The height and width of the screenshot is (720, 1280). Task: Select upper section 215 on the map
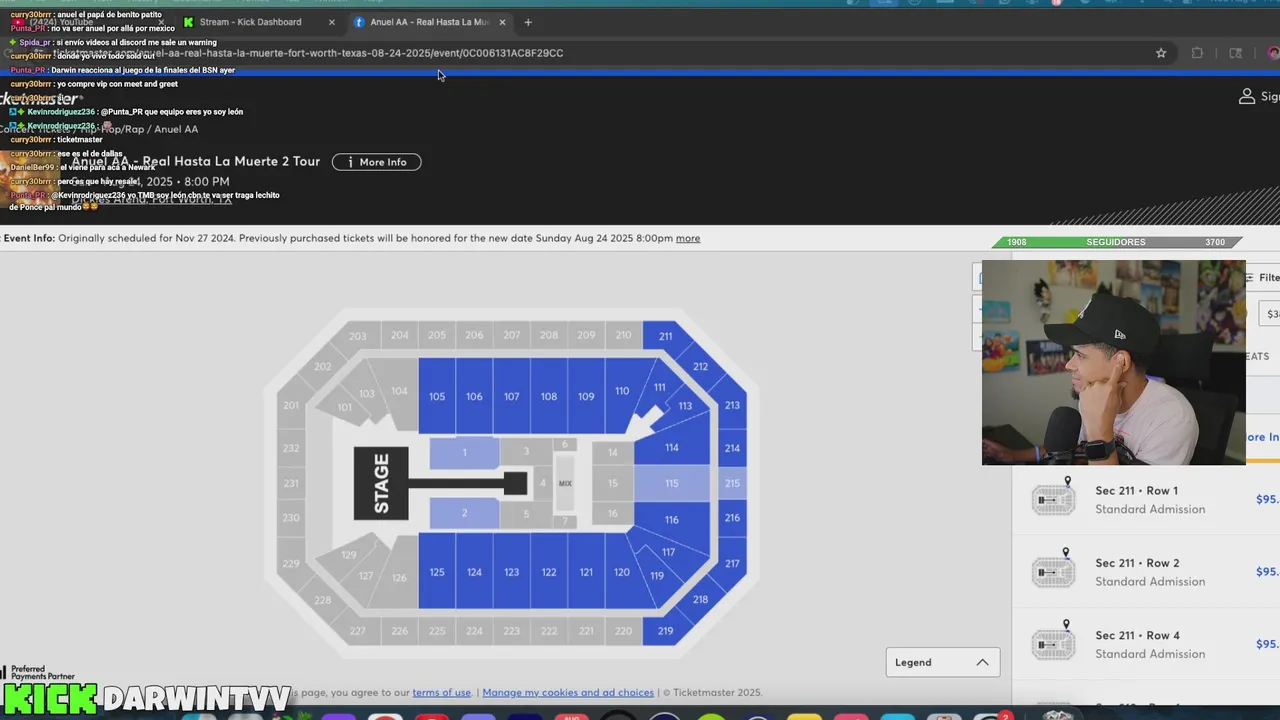[732, 483]
